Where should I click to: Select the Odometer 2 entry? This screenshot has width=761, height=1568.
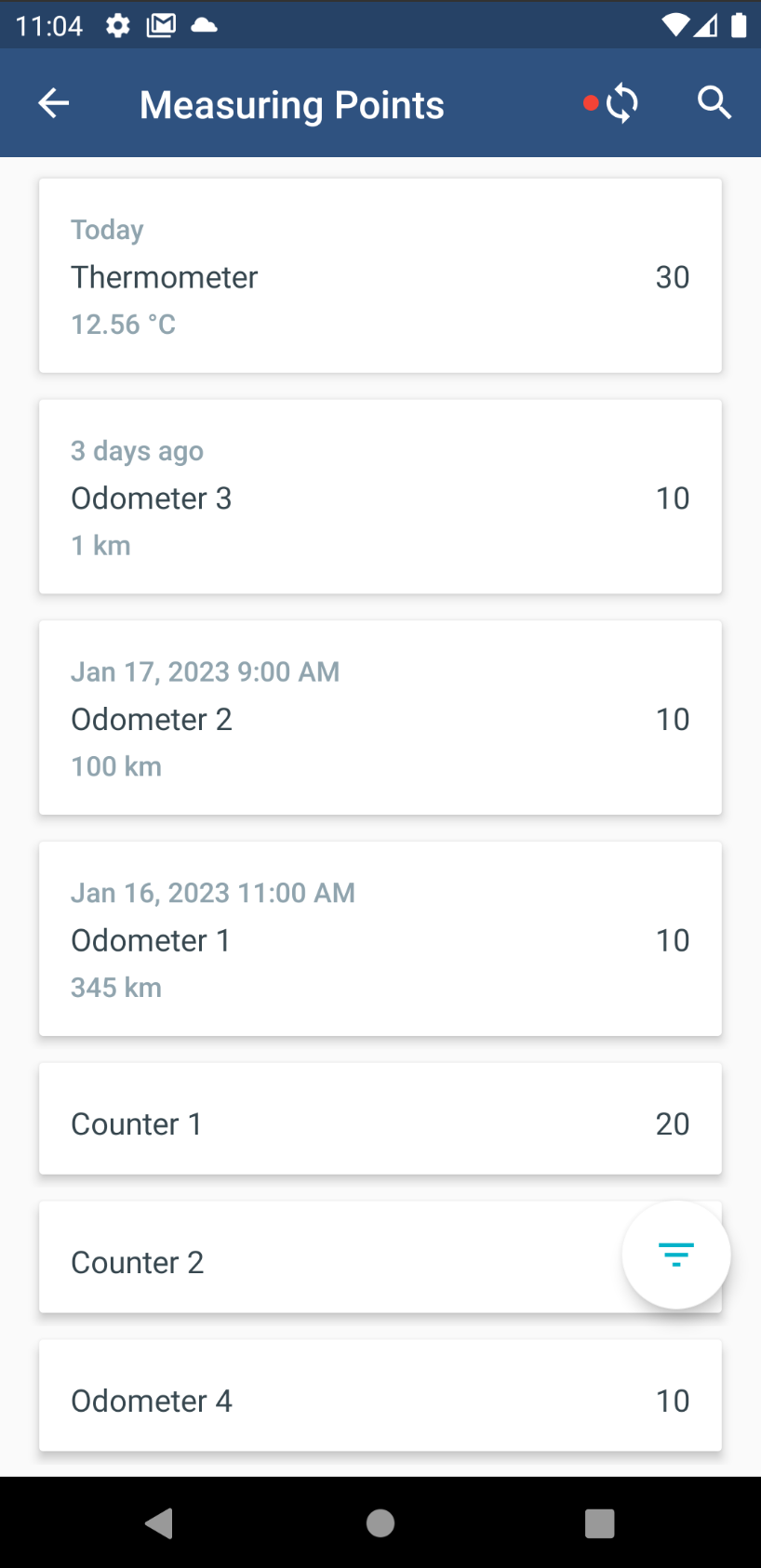[380, 718]
